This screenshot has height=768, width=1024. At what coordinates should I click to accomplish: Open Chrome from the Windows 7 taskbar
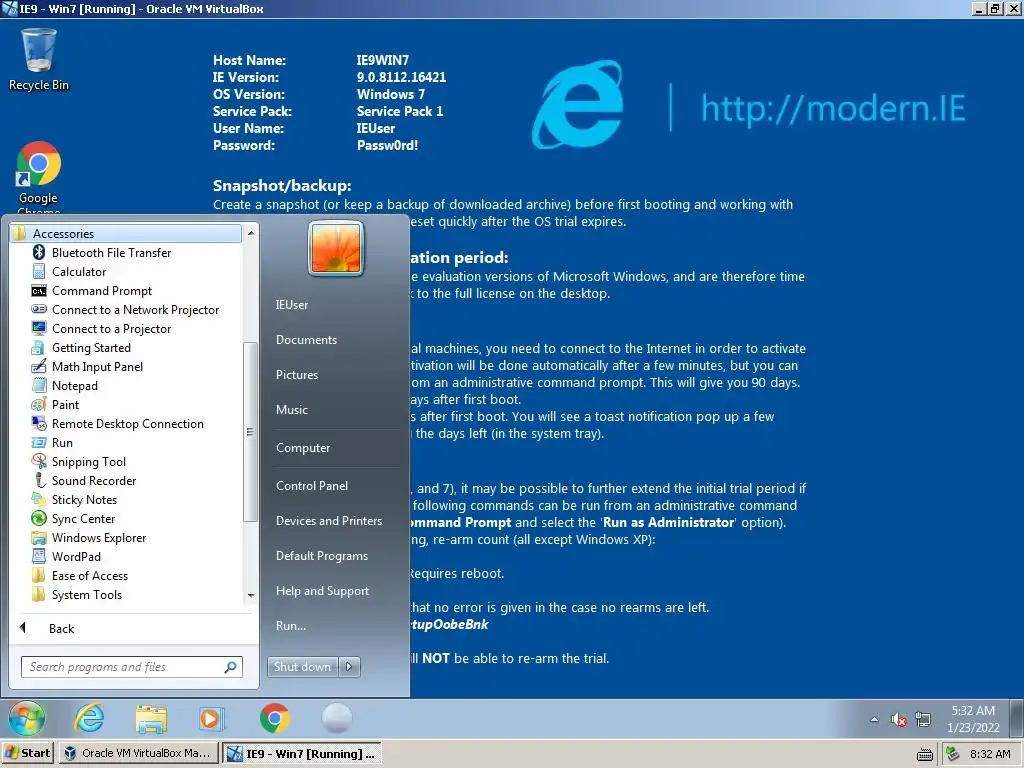[274, 718]
